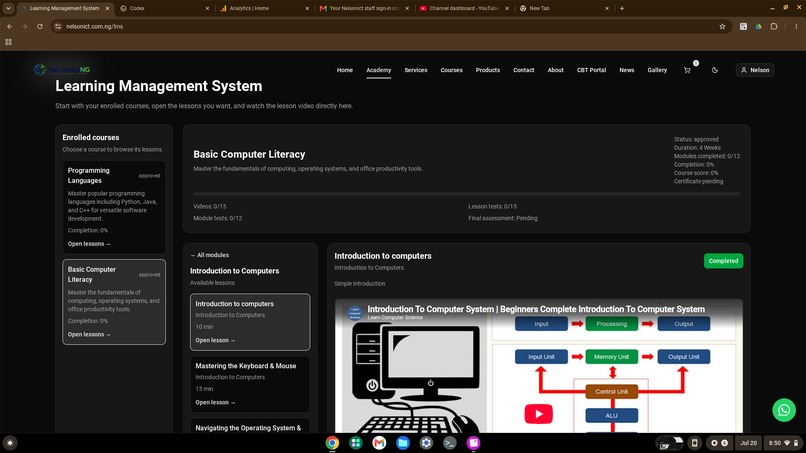This screenshot has width=806, height=453.
Task: Bookmark this page with star icon
Action: click(722, 26)
